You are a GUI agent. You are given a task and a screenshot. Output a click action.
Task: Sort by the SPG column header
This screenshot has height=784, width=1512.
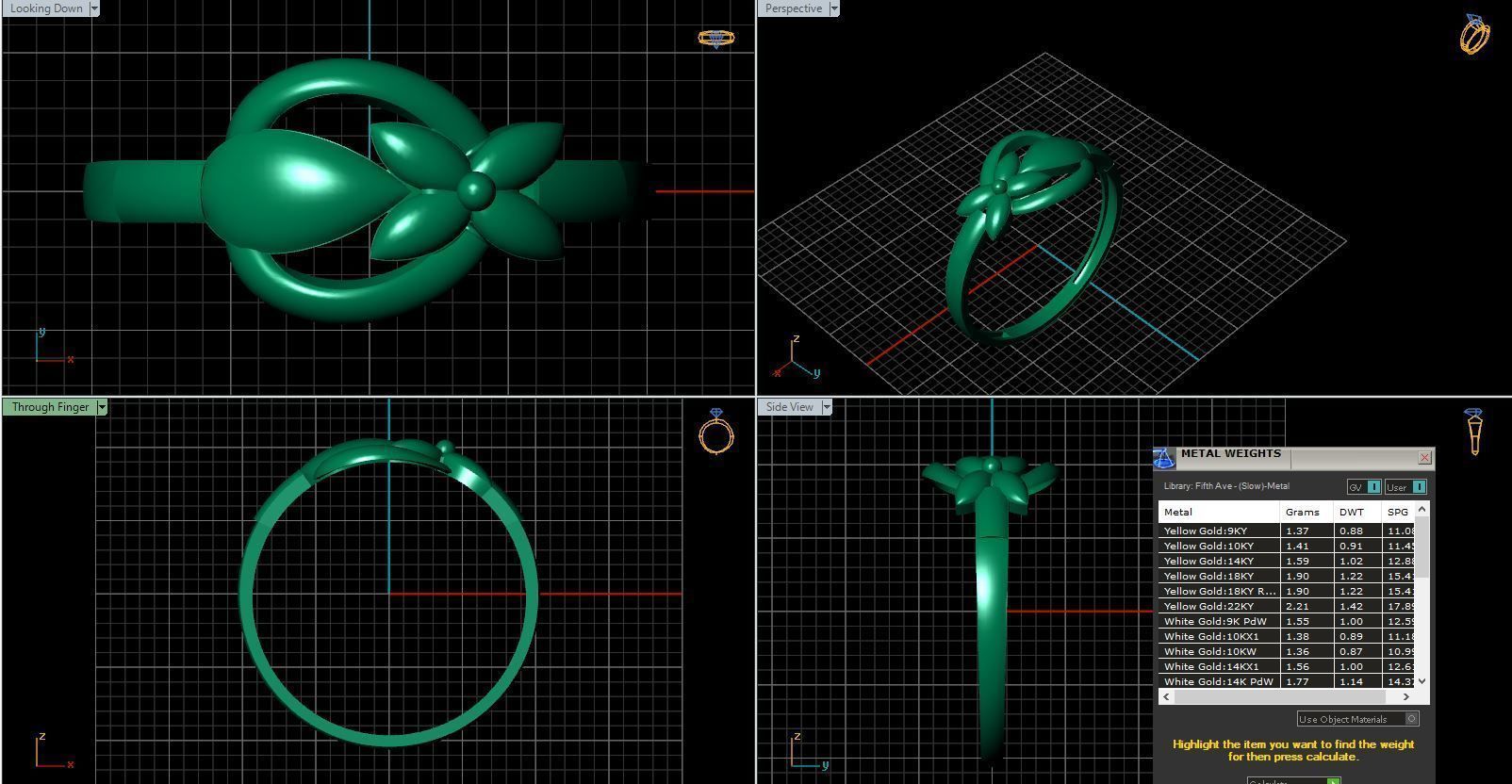[x=1398, y=512]
